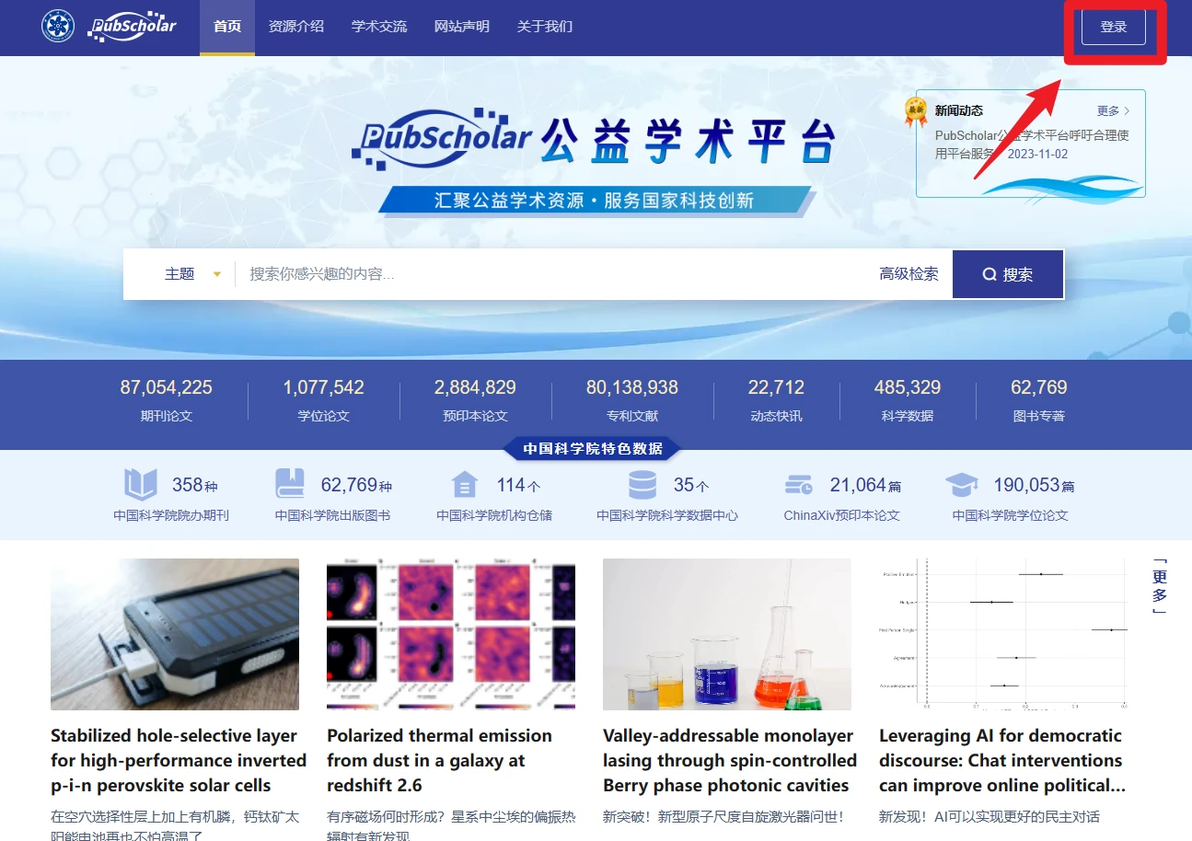Select 专利文献 count 80,138,938
Viewport: 1192px width, 841px height.
(x=632, y=400)
